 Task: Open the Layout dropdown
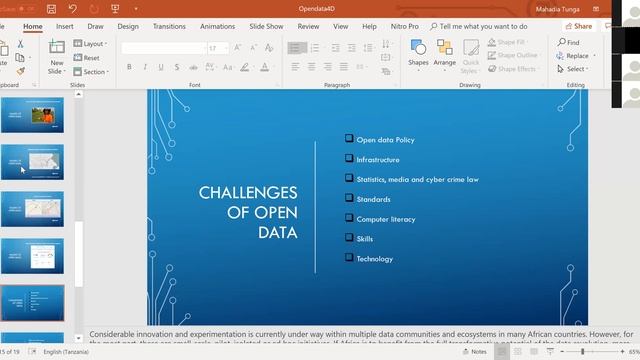[90, 44]
